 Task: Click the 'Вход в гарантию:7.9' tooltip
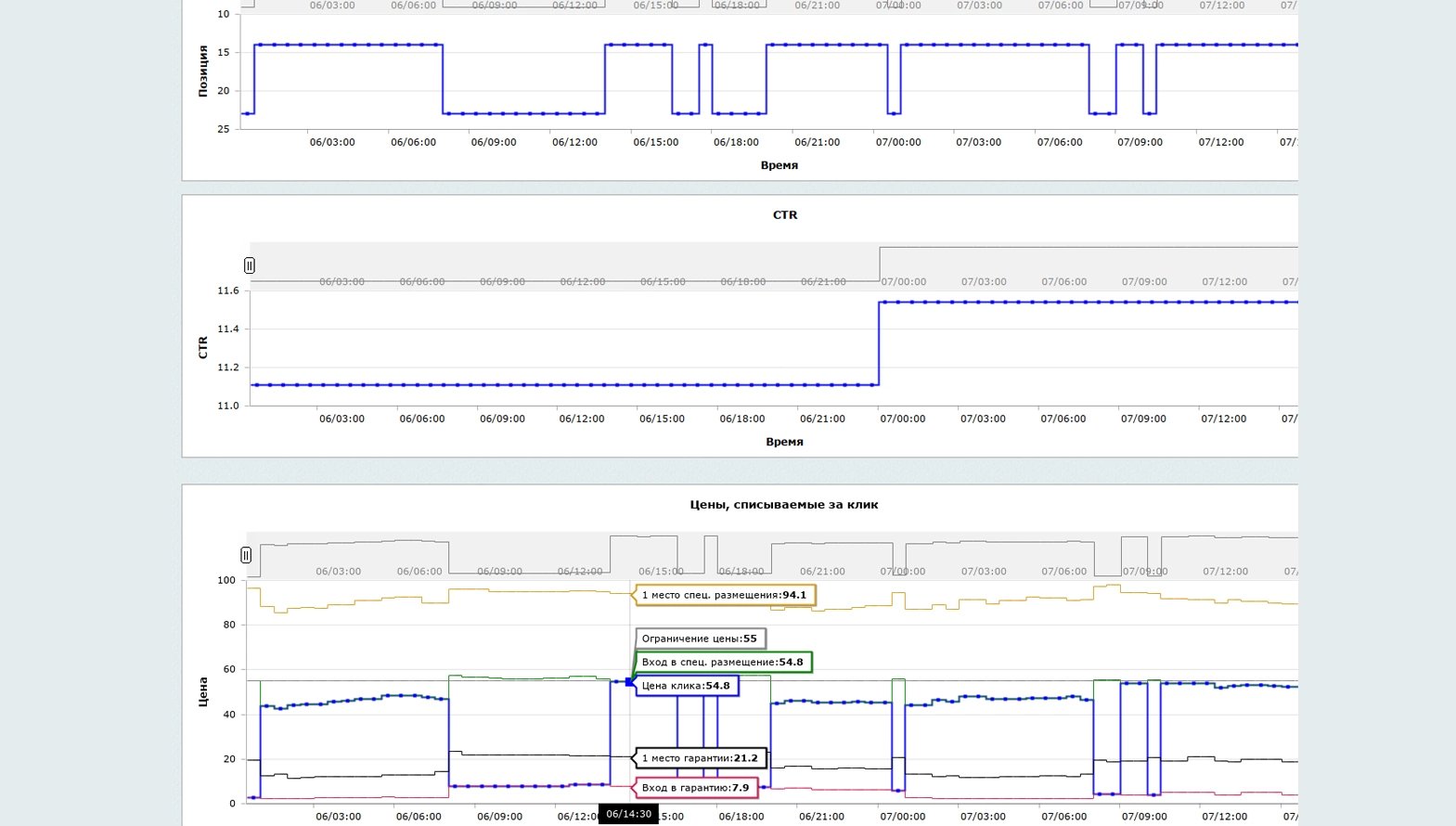click(x=696, y=788)
